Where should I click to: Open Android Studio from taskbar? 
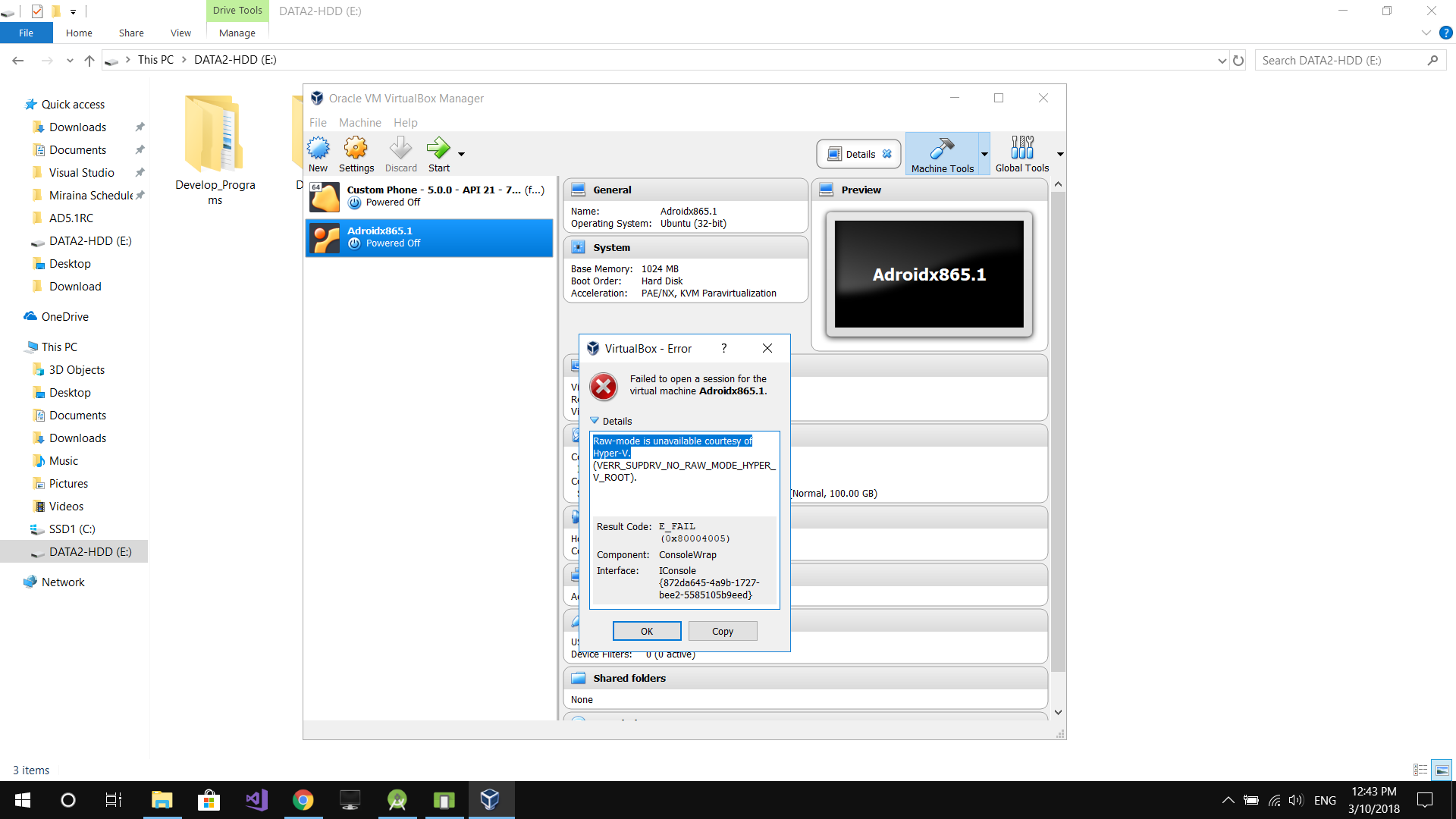click(x=397, y=800)
